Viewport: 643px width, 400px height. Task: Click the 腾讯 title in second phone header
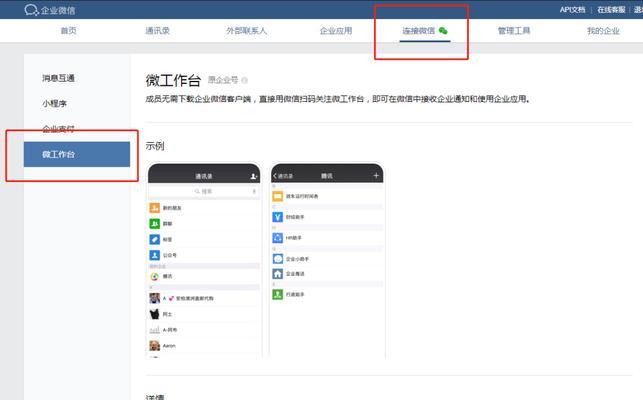327,176
